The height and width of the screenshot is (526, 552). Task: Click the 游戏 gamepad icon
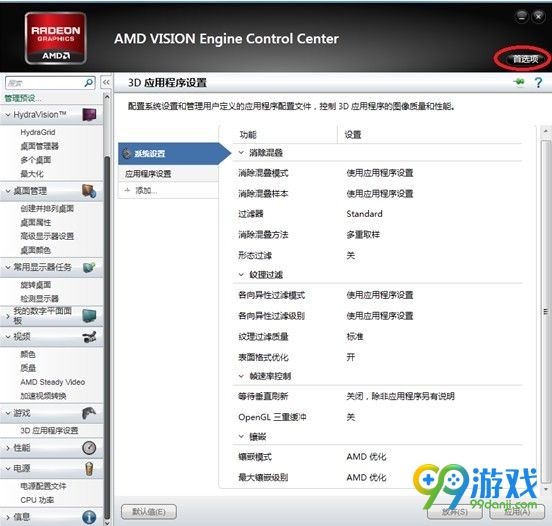(89, 413)
